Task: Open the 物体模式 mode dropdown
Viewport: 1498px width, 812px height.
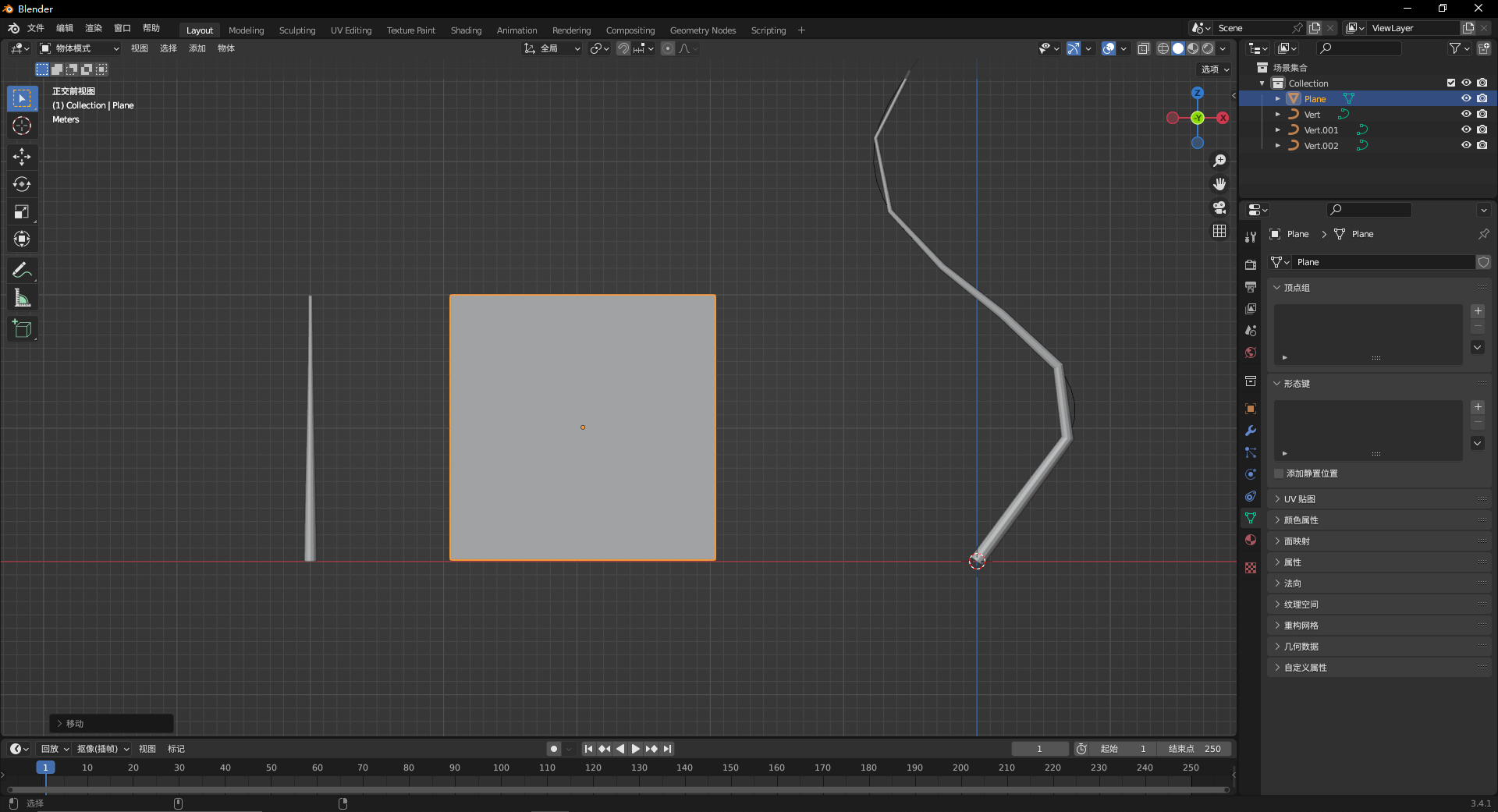Action: point(80,48)
